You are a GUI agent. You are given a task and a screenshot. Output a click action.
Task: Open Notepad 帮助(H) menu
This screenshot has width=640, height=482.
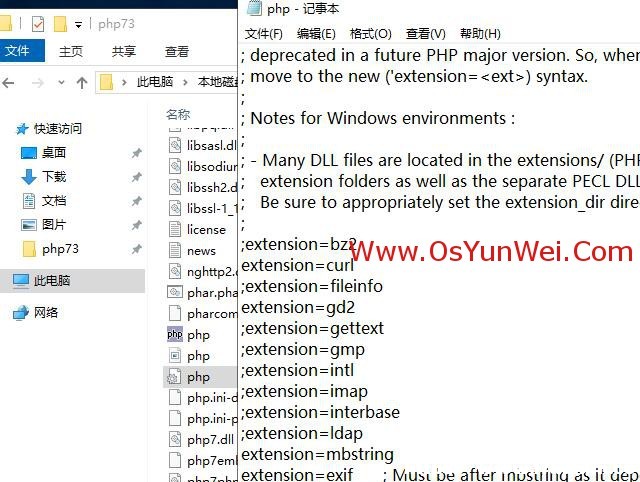pyautogui.click(x=480, y=33)
